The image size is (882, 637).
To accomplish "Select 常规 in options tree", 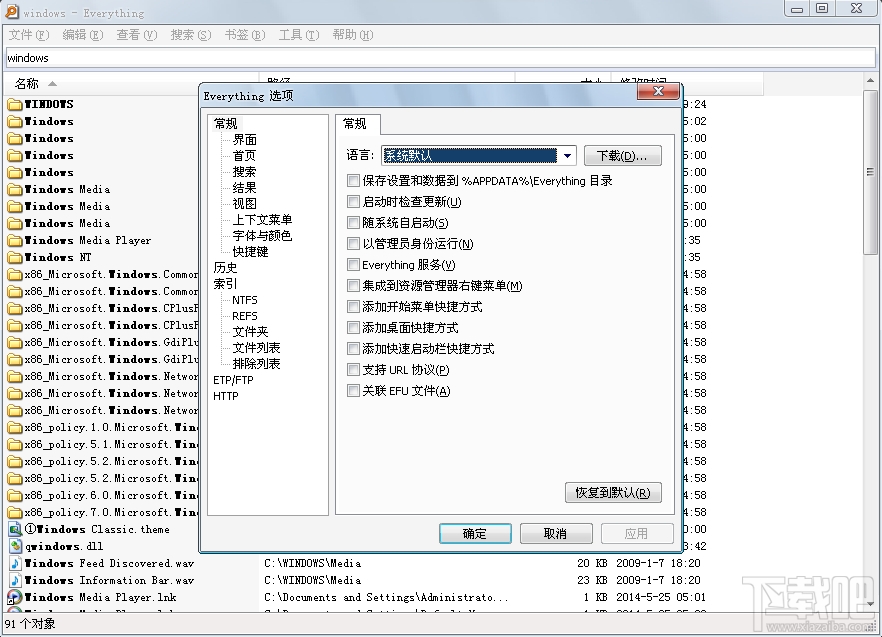I will 226,124.
